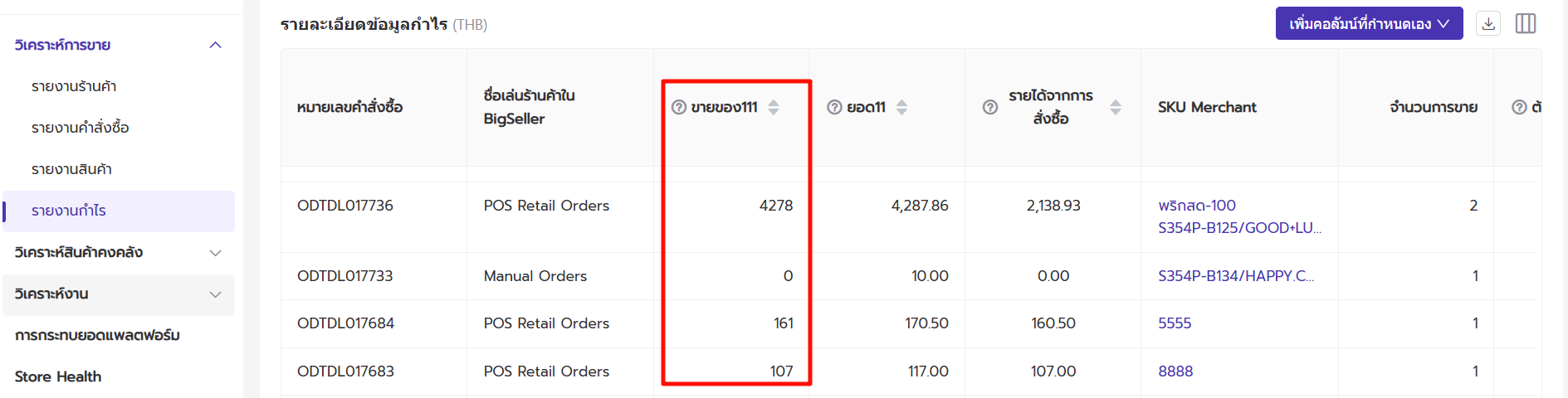Go to รายงานสินค้า report
1568x398 pixels.
pyautogui.click(x=71, y=169)
